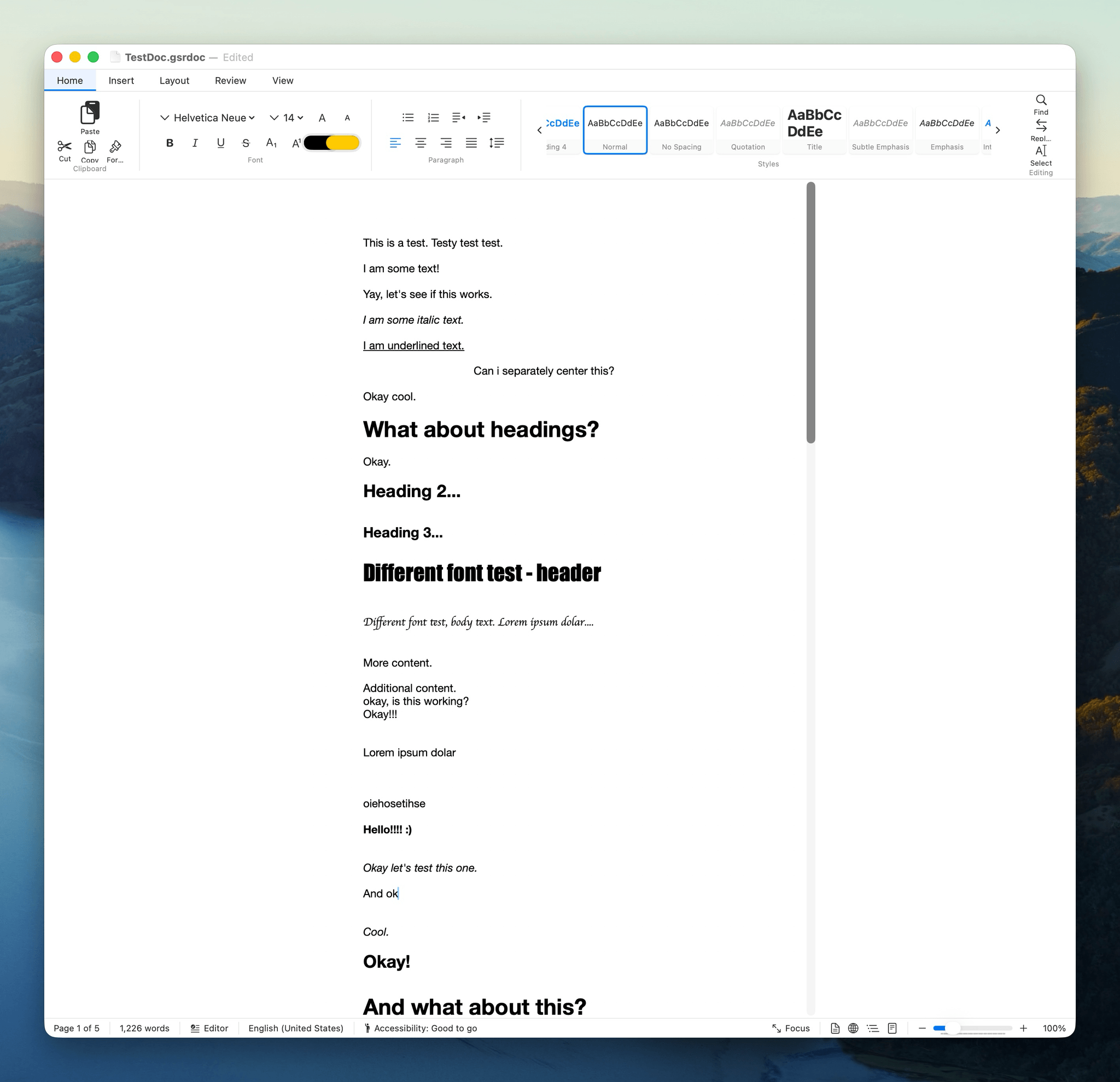Select the Title style in Styles gallery
The height and width of the screenshot is (1082, 1120).
coord(814,130)
